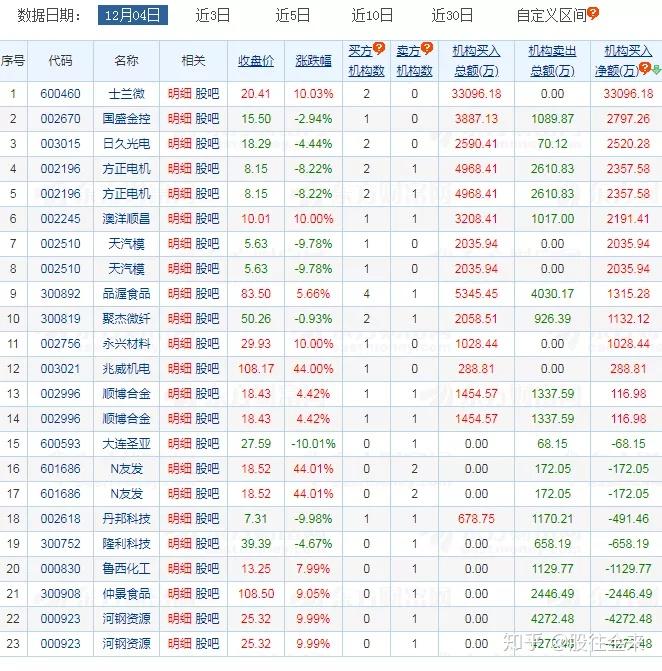Click stock code 000830

tap(60, 569)
